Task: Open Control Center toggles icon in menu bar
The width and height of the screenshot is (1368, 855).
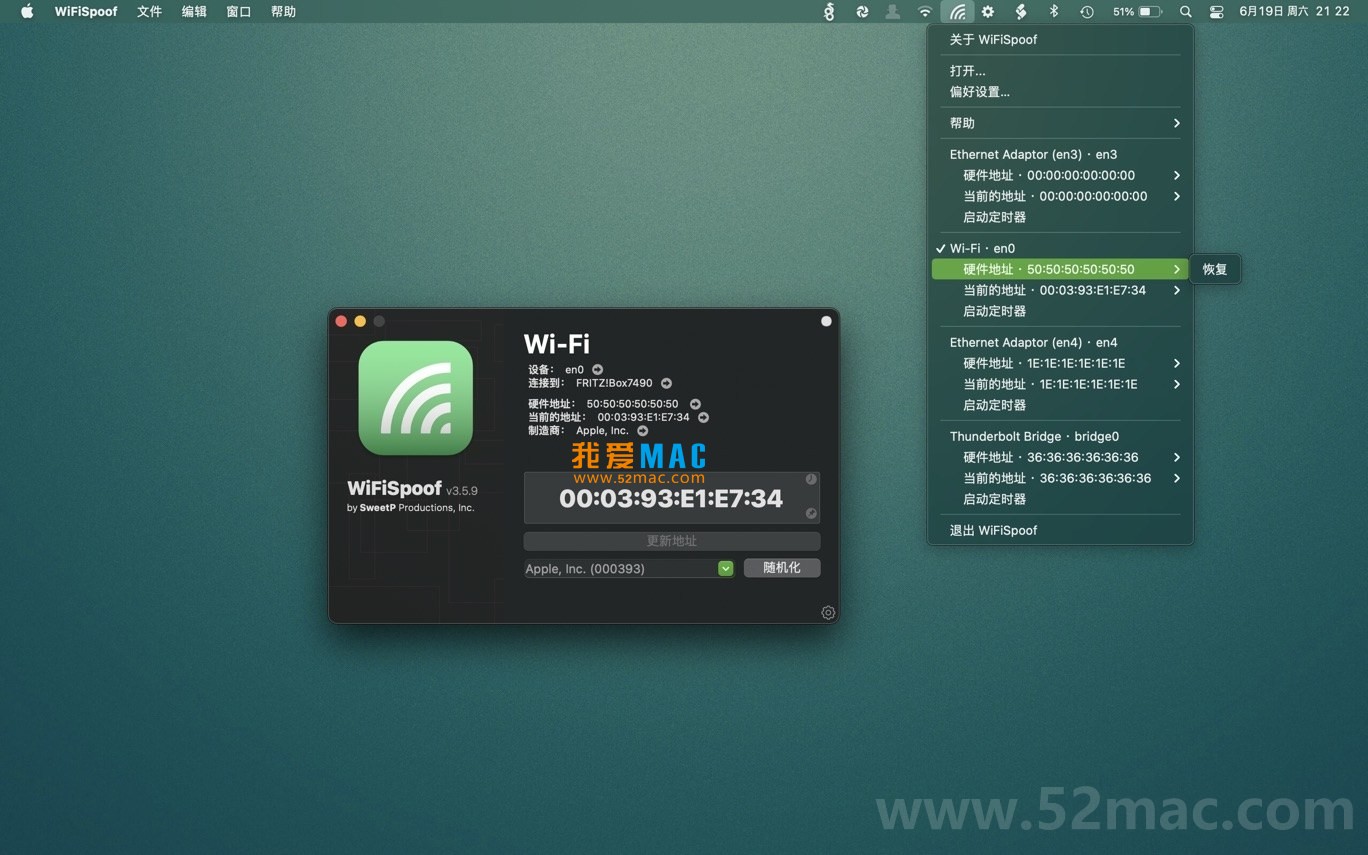Action: (1217, 12)
